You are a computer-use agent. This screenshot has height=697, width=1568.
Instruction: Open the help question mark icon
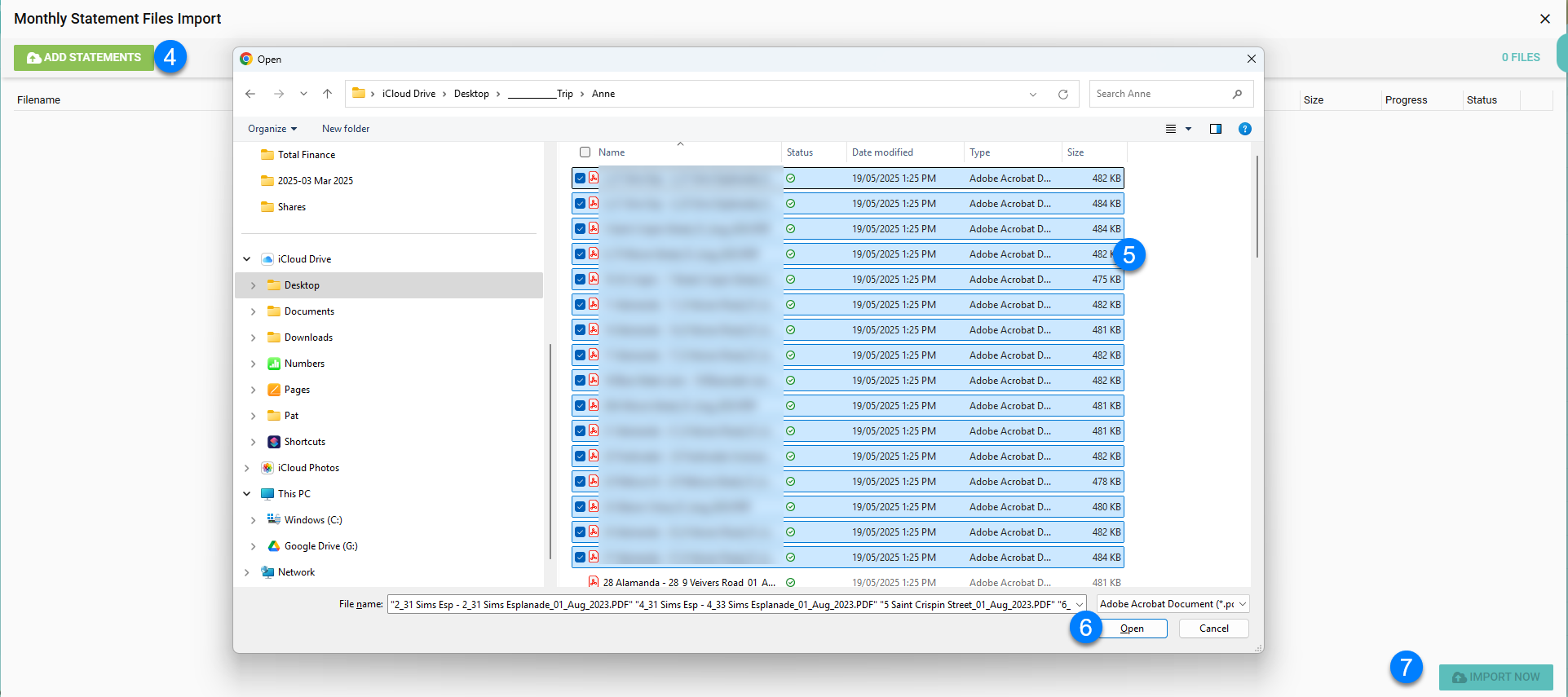pyautogui.click(x=1244, y=129)
